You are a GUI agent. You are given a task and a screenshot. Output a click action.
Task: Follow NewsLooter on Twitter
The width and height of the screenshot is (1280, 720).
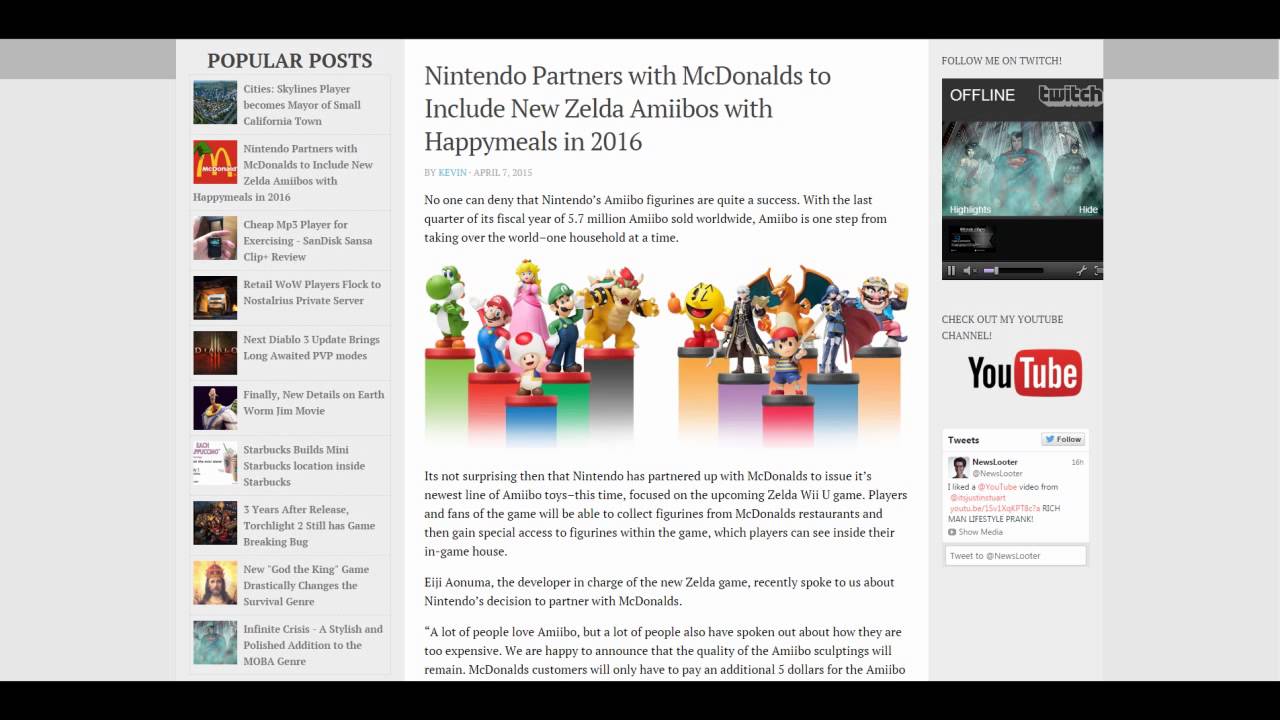[1063, 439]
